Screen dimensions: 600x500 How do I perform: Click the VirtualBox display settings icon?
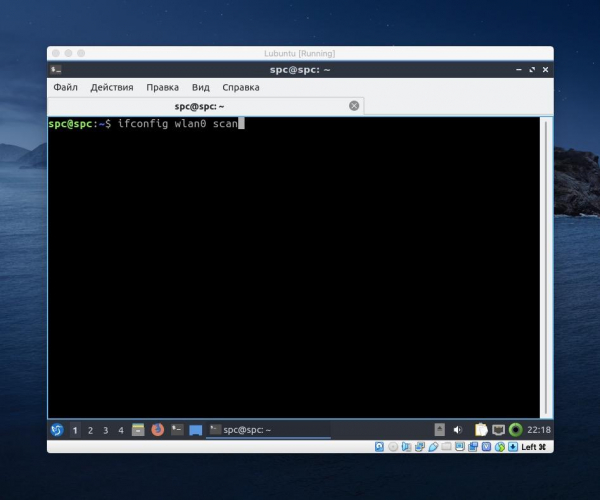point(460,446)
